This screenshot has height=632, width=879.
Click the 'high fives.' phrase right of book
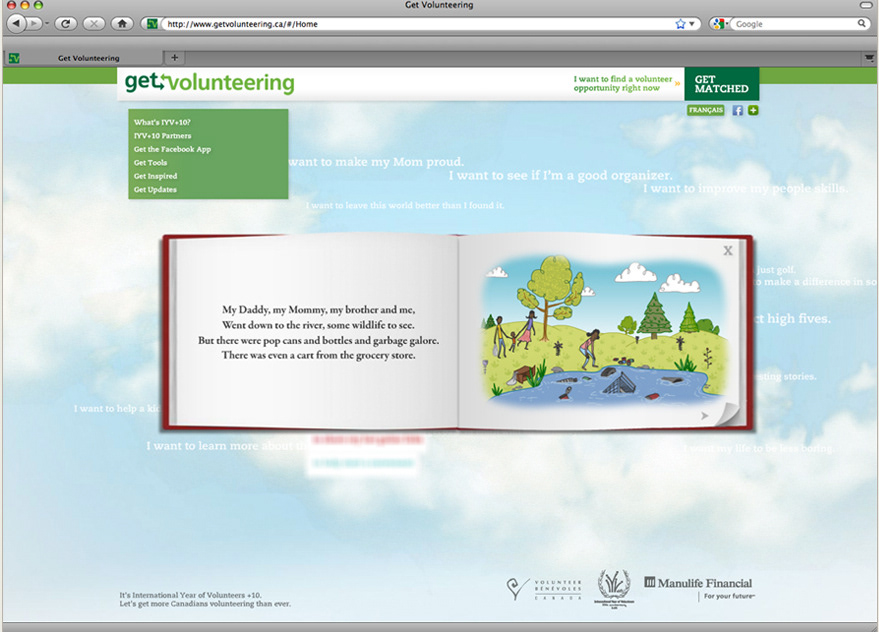pos(794,319)
